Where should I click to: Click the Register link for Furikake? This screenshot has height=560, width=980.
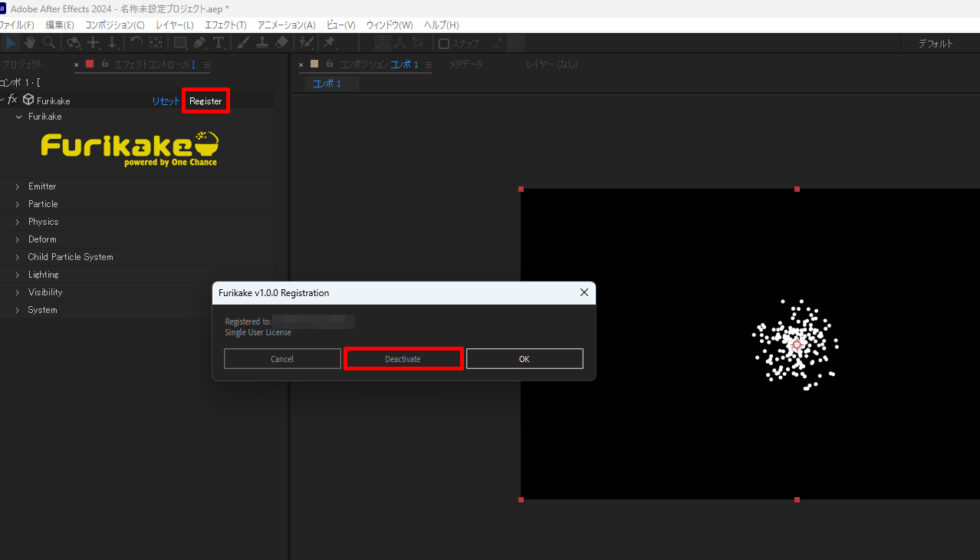[x=206, y=101]
